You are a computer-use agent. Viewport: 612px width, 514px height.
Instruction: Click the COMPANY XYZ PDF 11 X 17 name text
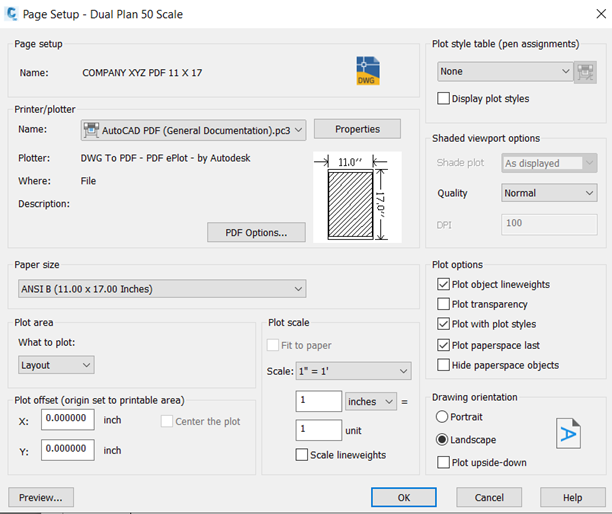click(142, 73)
